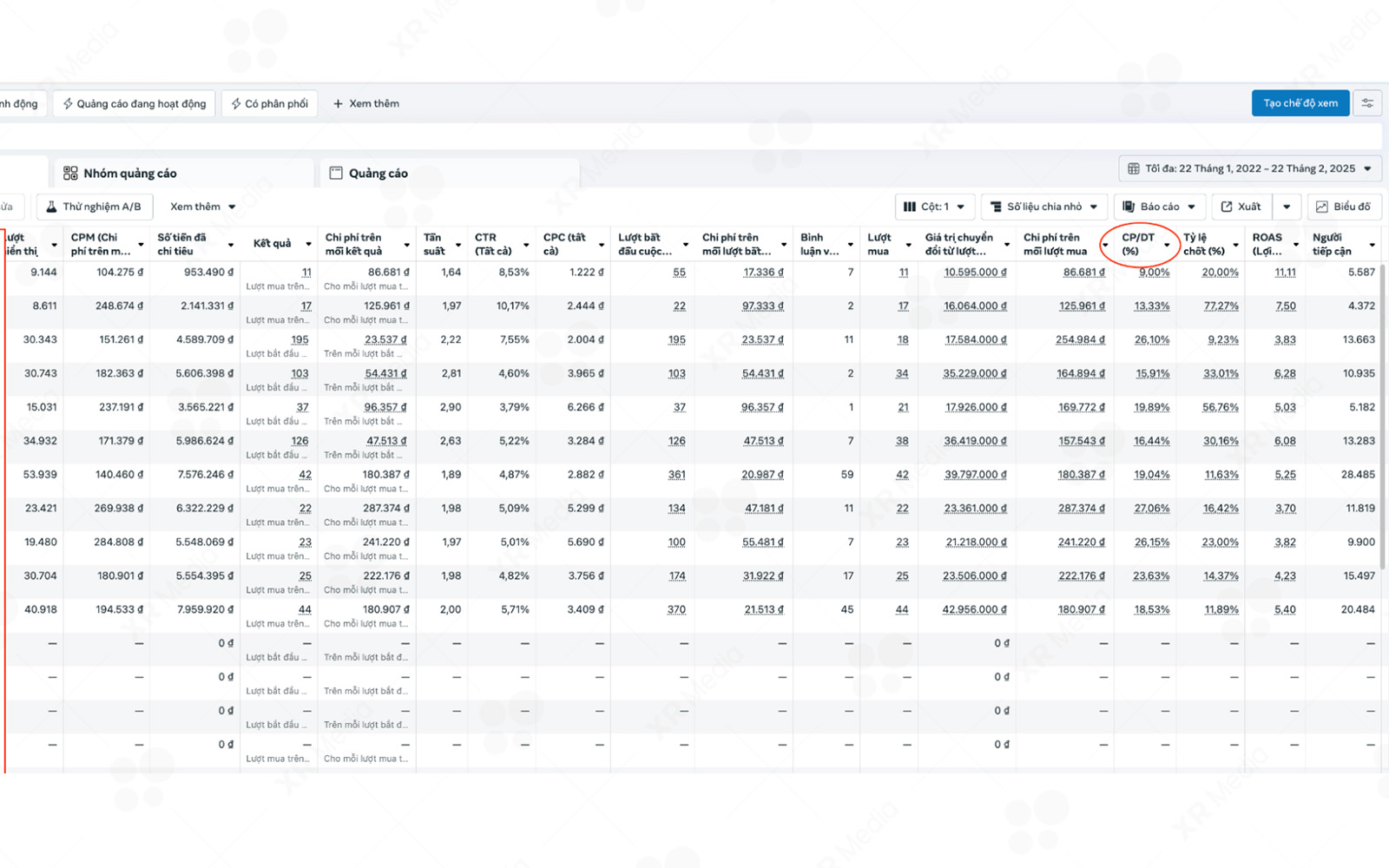Open CPM column header menu arrow
1389x868 pixels.
point(140,245)
